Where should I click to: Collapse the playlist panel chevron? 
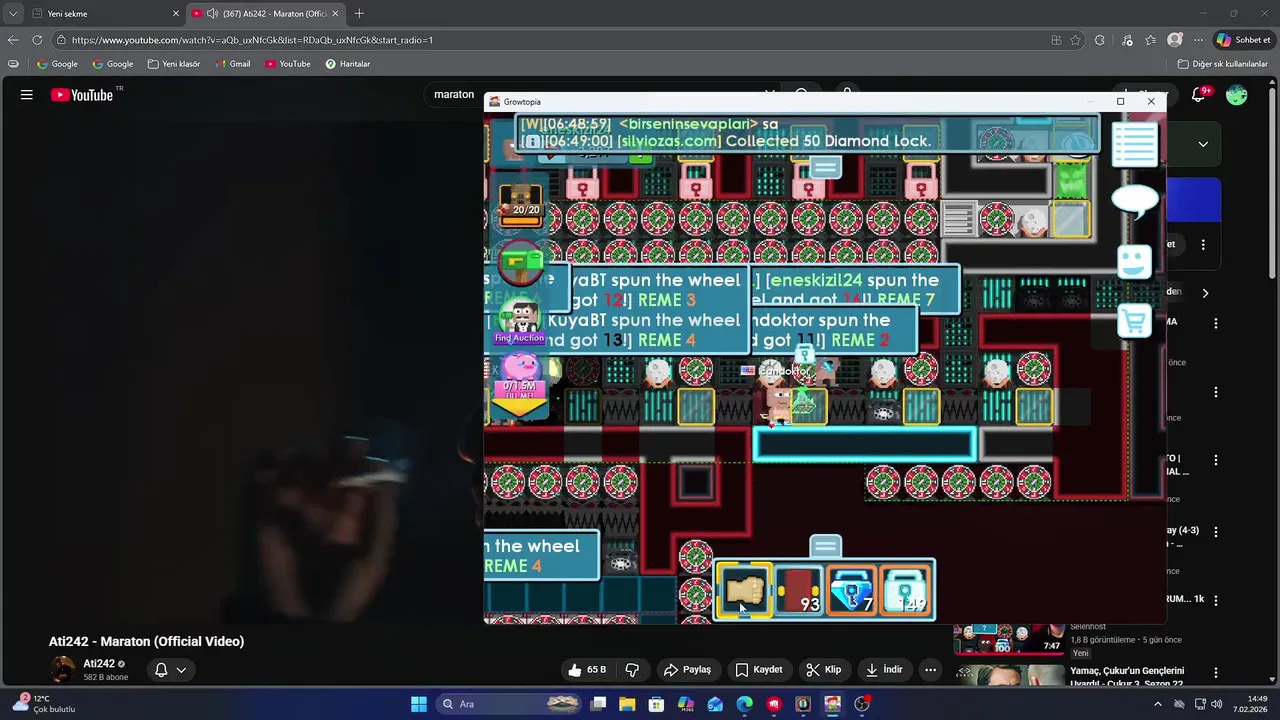(x=1203, y=144)
